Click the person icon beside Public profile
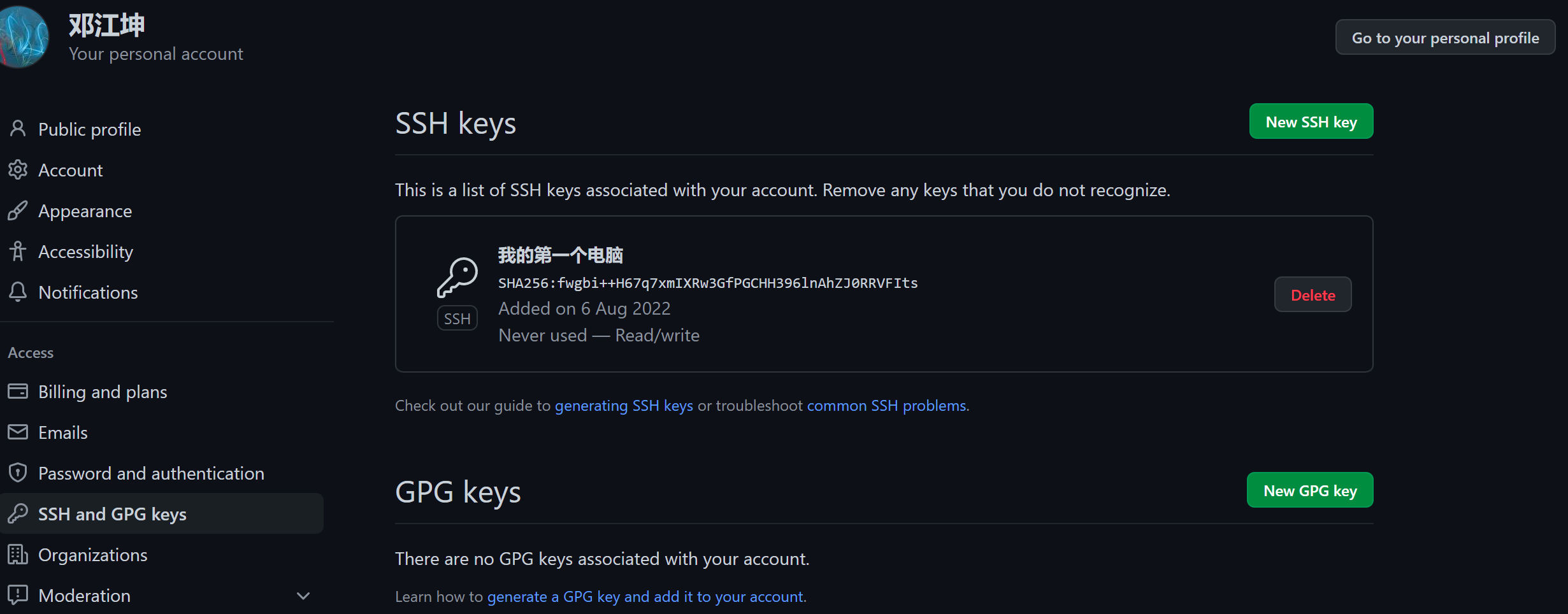1568x614 pixels. click(x=18, y=129)
